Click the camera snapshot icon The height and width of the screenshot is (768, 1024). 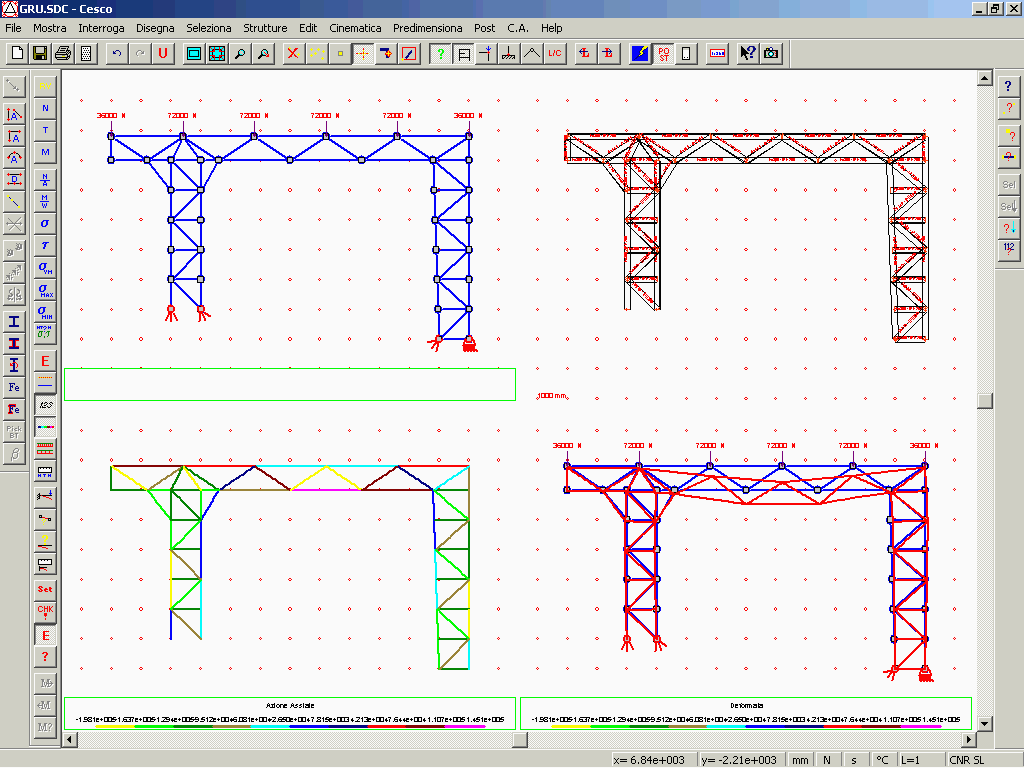click(x=771, y=53)
